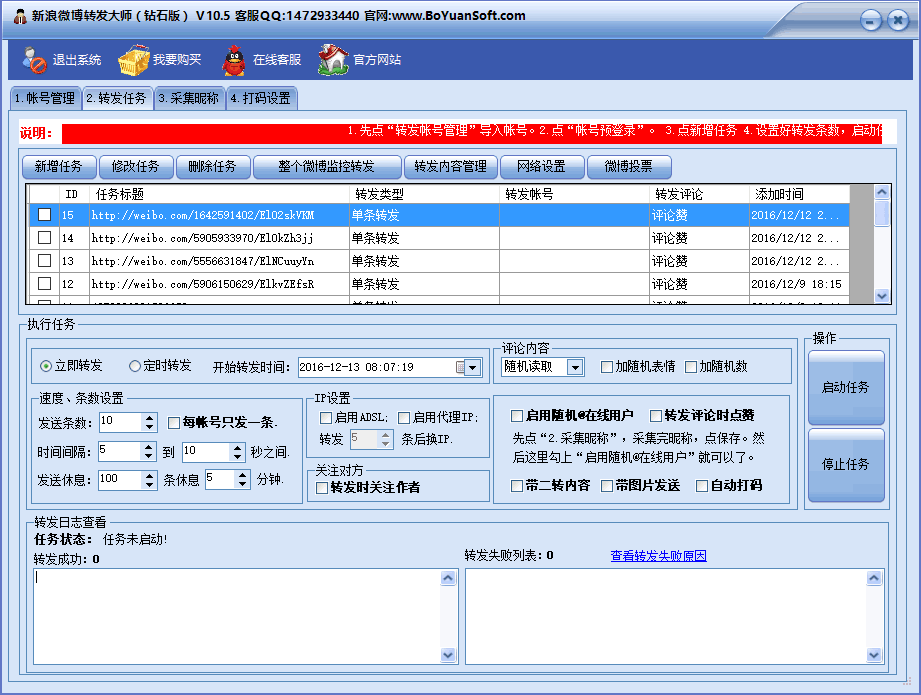
Task: Click the time interval maximum spinner arrows
Action: [x=237, y=451]
